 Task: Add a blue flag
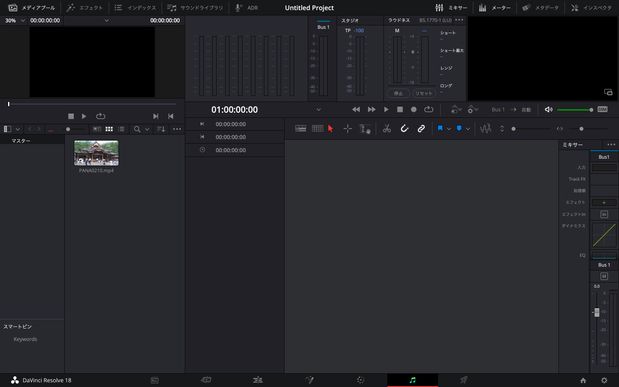tap(440, 129)
